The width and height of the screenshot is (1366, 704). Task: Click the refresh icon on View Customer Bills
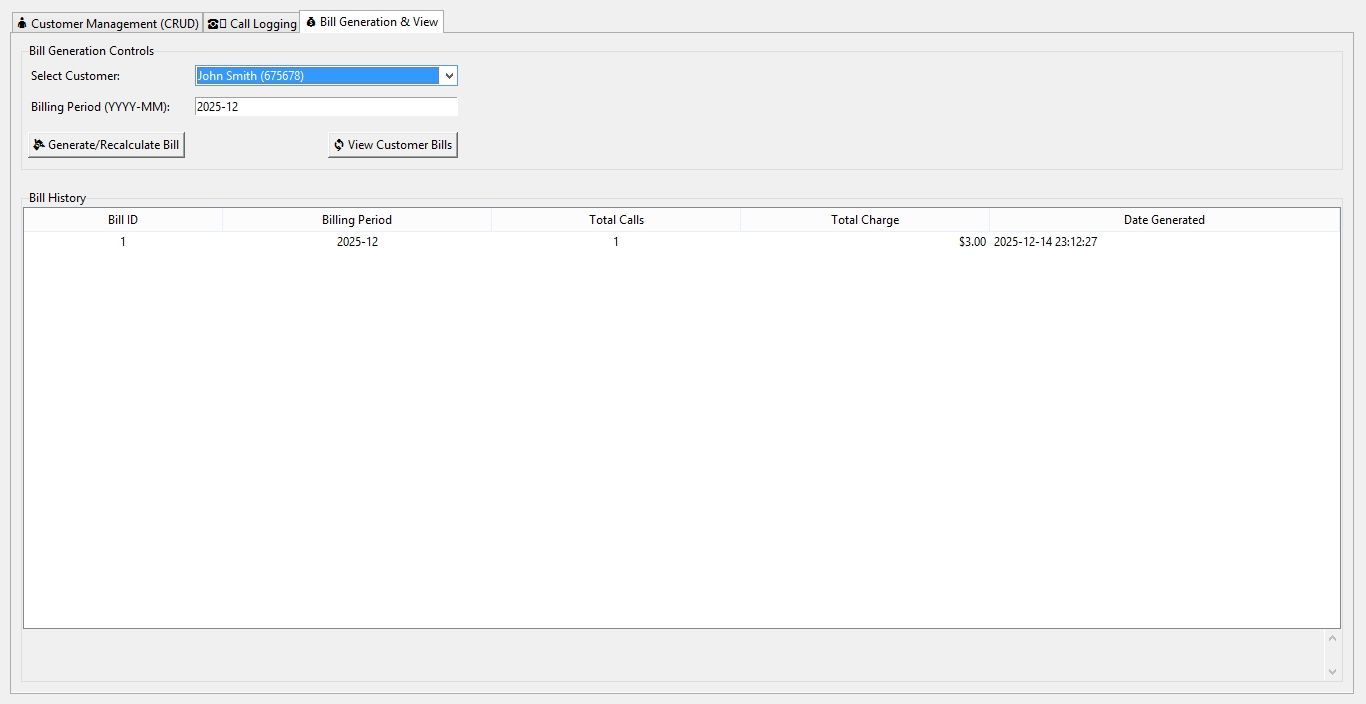point(339,145)
